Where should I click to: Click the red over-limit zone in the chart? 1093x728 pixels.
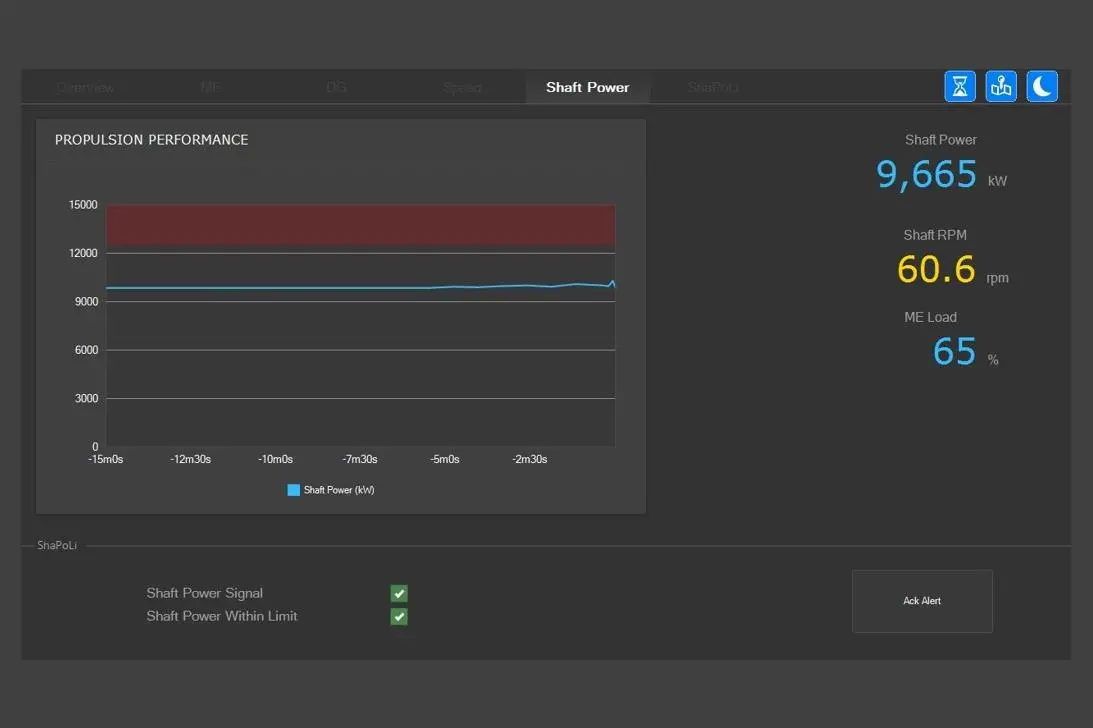pos(360,225)
